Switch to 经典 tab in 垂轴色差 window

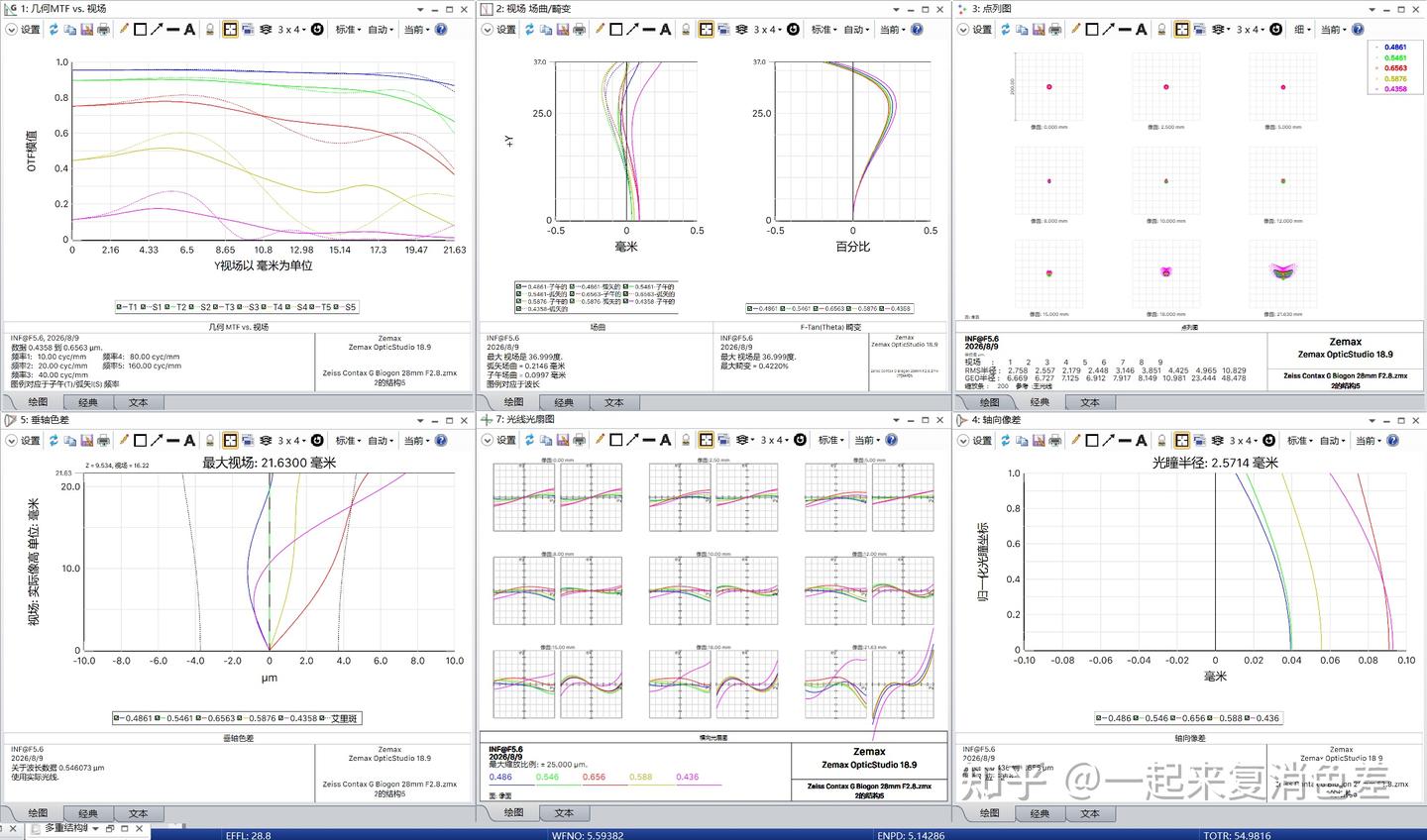(x=88, y=813)
